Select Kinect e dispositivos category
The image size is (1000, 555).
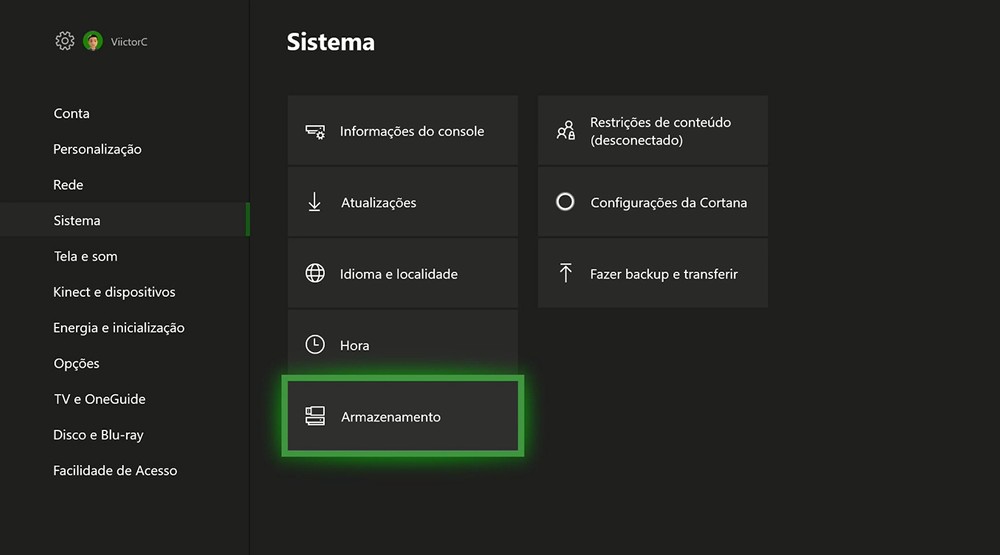click(x=114, y=292)
